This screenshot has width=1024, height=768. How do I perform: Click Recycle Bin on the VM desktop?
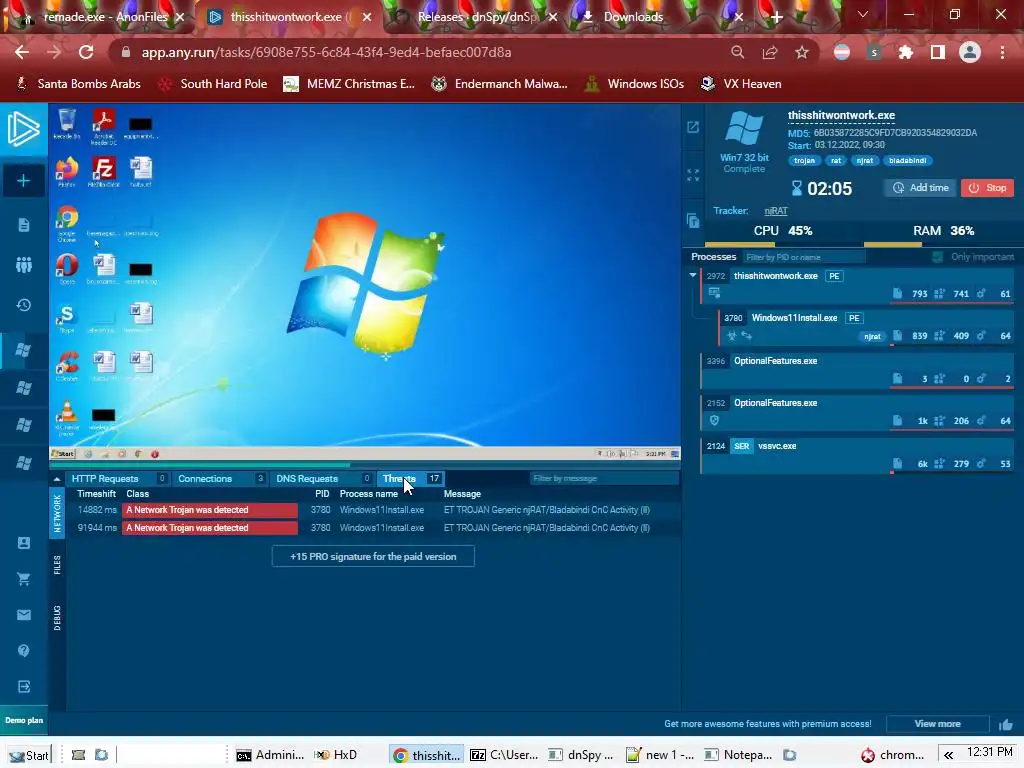coord(67,124)
